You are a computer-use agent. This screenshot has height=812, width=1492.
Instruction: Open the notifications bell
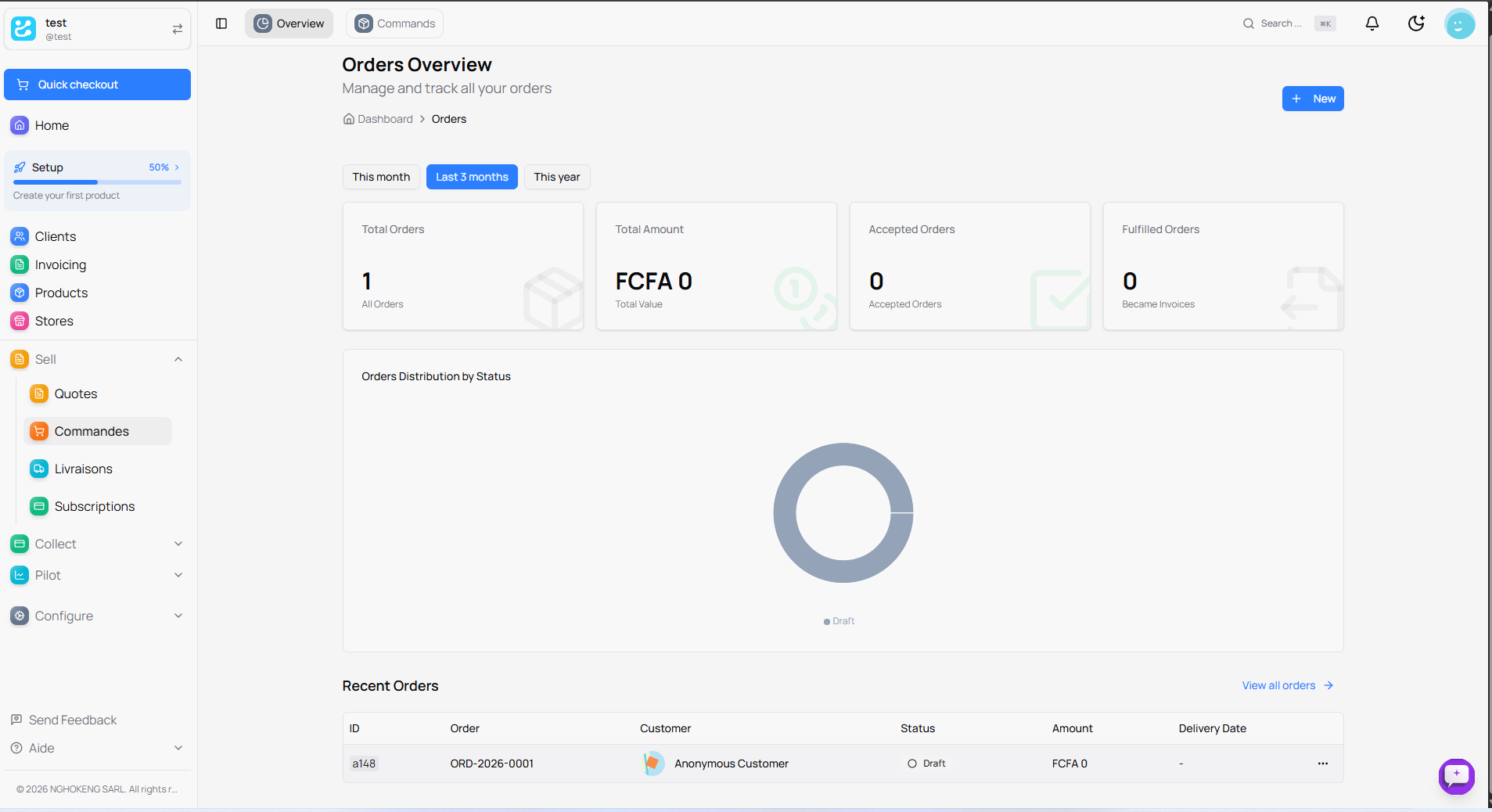point(1372,23)
